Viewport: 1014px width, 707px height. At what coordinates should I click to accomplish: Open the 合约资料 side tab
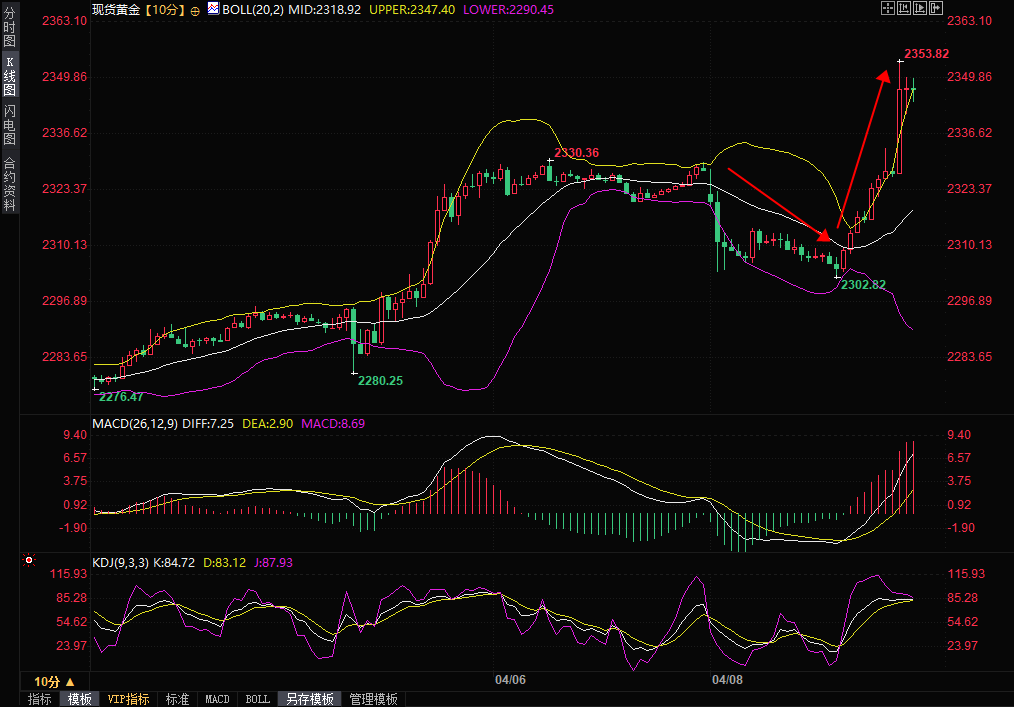tap(9, 183)
